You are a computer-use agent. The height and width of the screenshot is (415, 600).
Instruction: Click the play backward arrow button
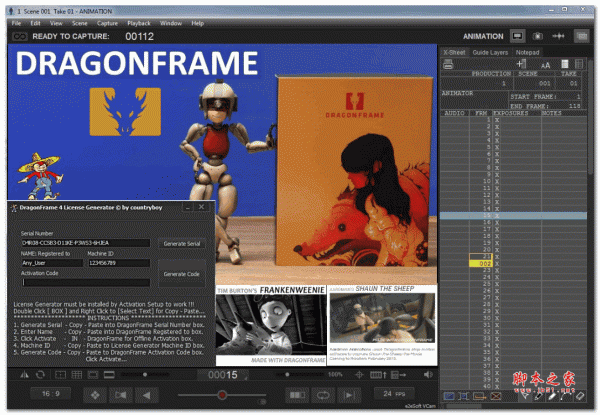tap(147, 395)
